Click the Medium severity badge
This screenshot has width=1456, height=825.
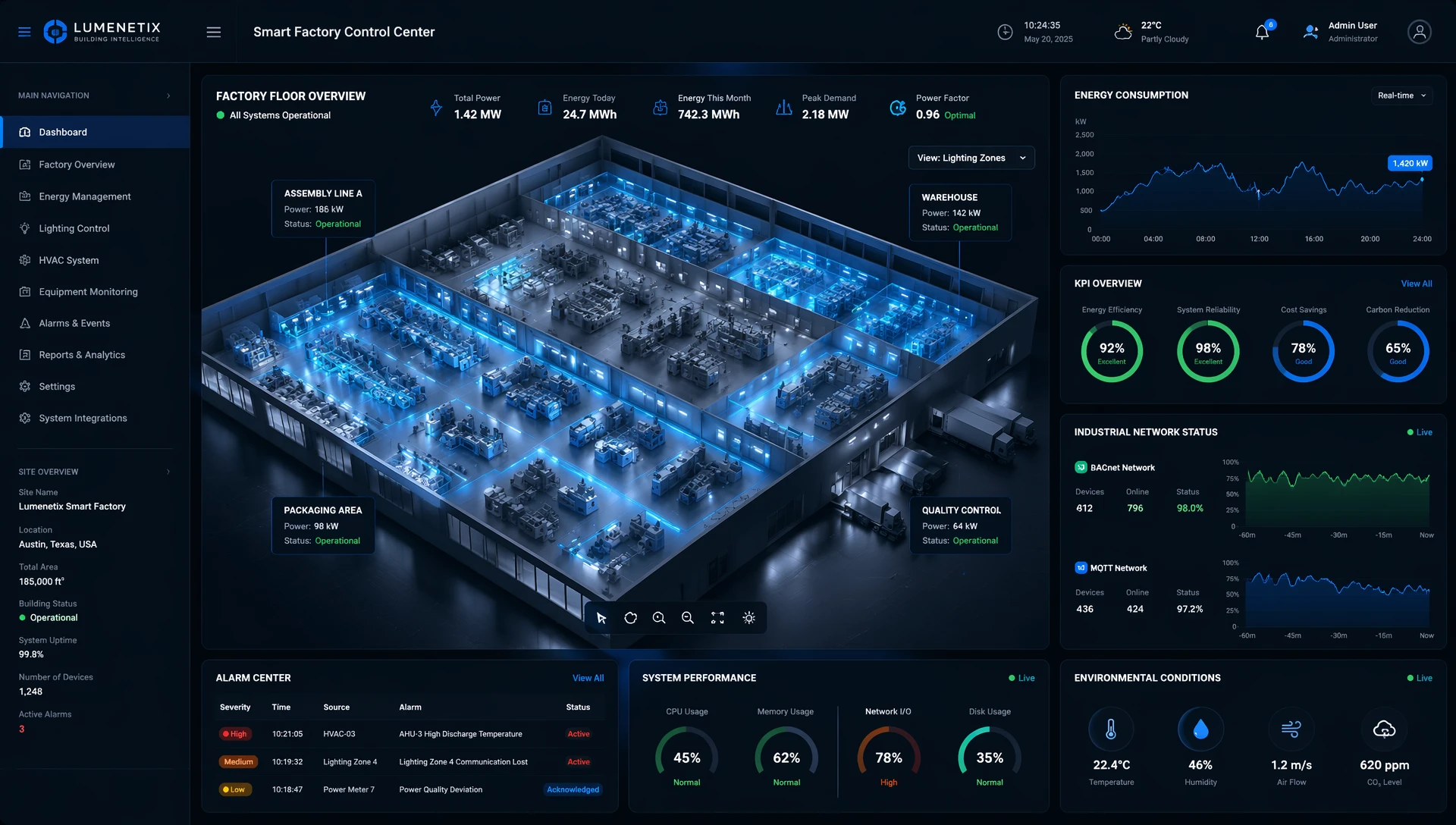[238, 762]
